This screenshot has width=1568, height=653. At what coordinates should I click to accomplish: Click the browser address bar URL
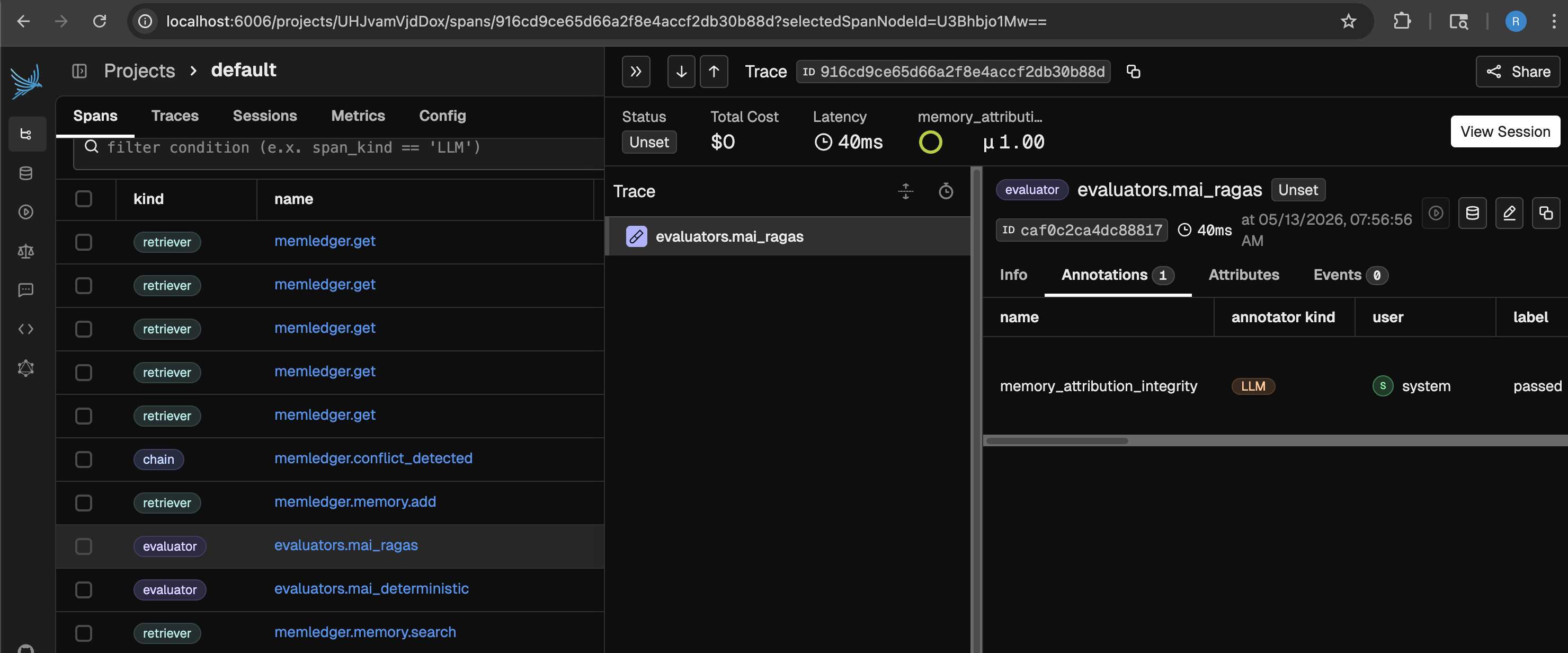[x=606, y=21]
